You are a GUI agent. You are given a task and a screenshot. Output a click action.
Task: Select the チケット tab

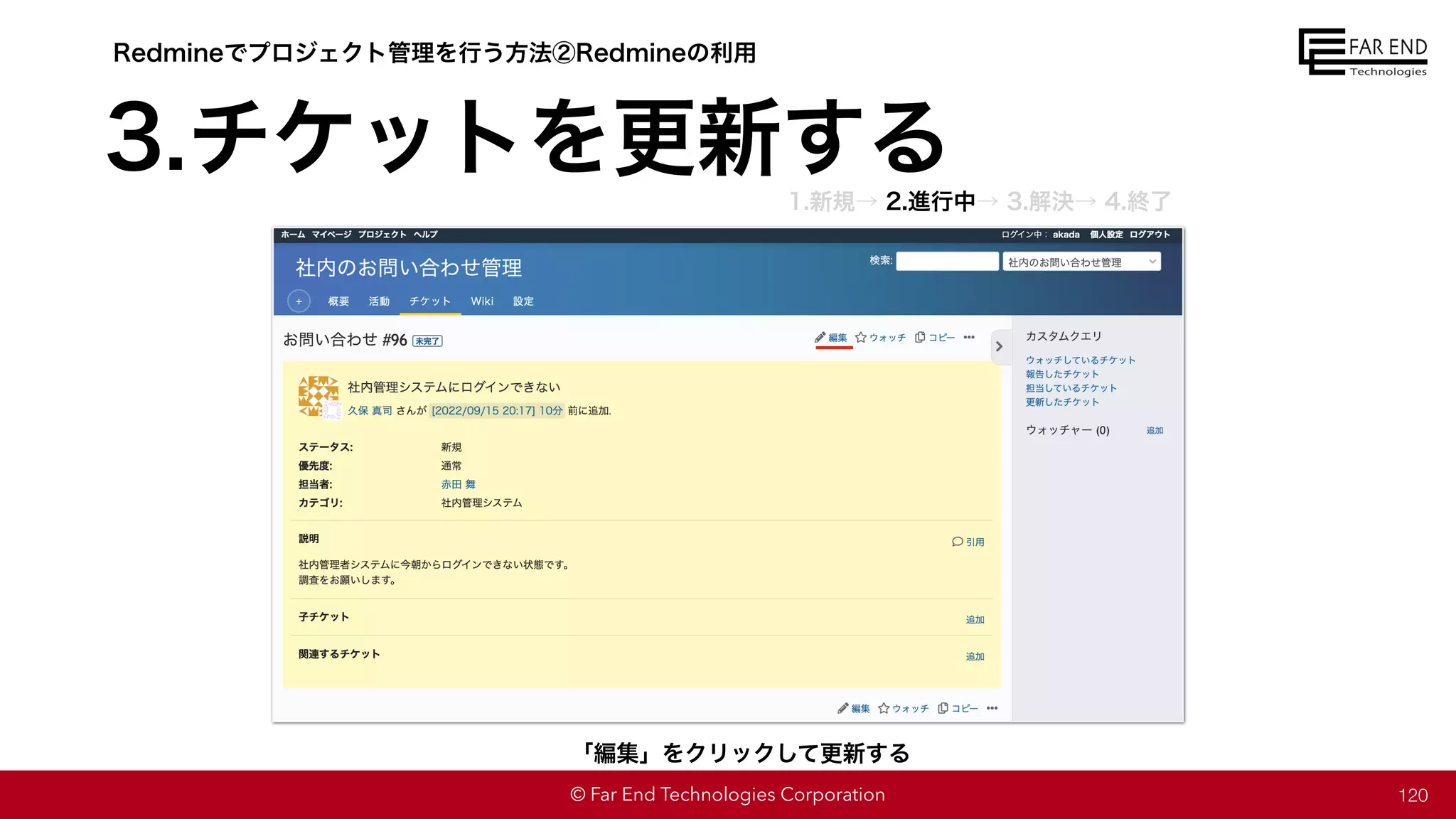430,301
